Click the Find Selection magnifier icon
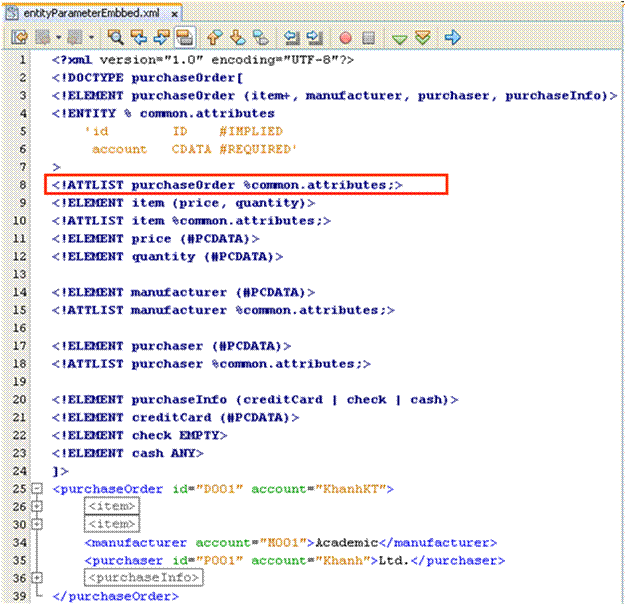The height and width of the screenshot is (605, 625). pyautogui.click(x=116, y=38)
